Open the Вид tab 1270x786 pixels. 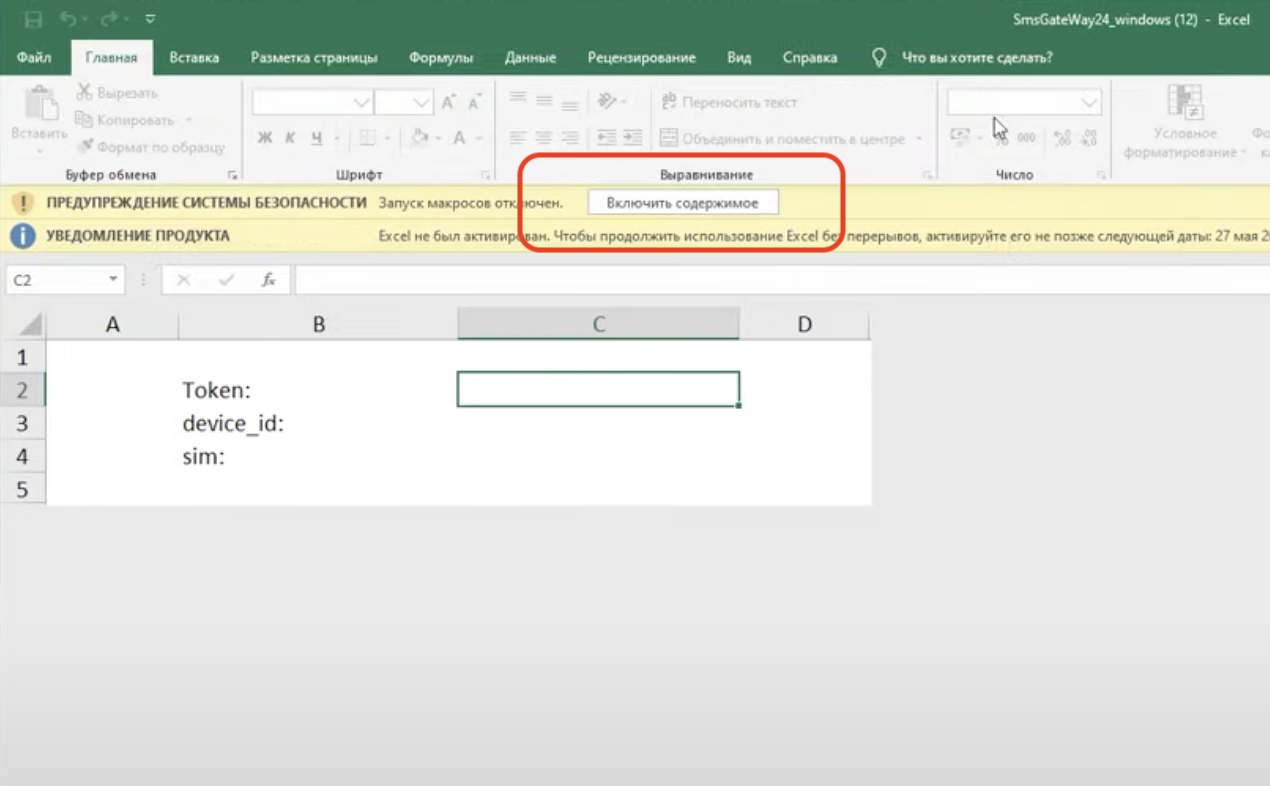pos(739,58)
